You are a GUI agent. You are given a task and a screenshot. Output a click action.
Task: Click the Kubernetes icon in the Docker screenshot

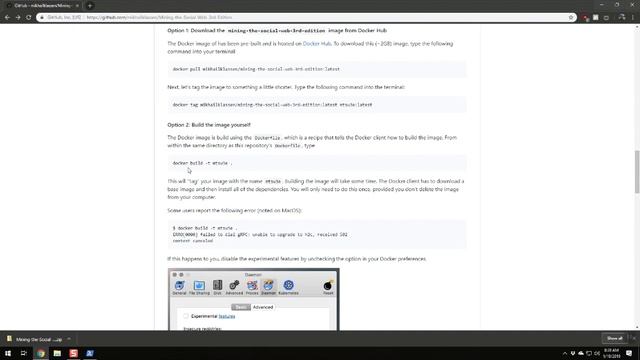point(288,287)
